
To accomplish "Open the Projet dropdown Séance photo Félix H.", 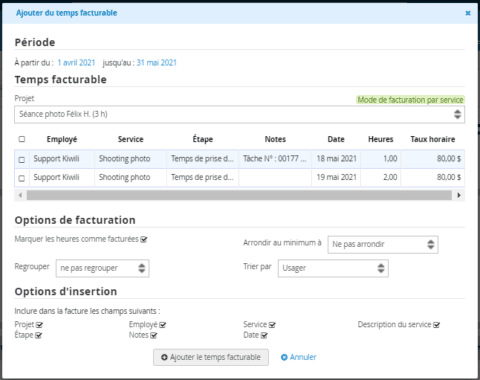I will click(239, 114).
